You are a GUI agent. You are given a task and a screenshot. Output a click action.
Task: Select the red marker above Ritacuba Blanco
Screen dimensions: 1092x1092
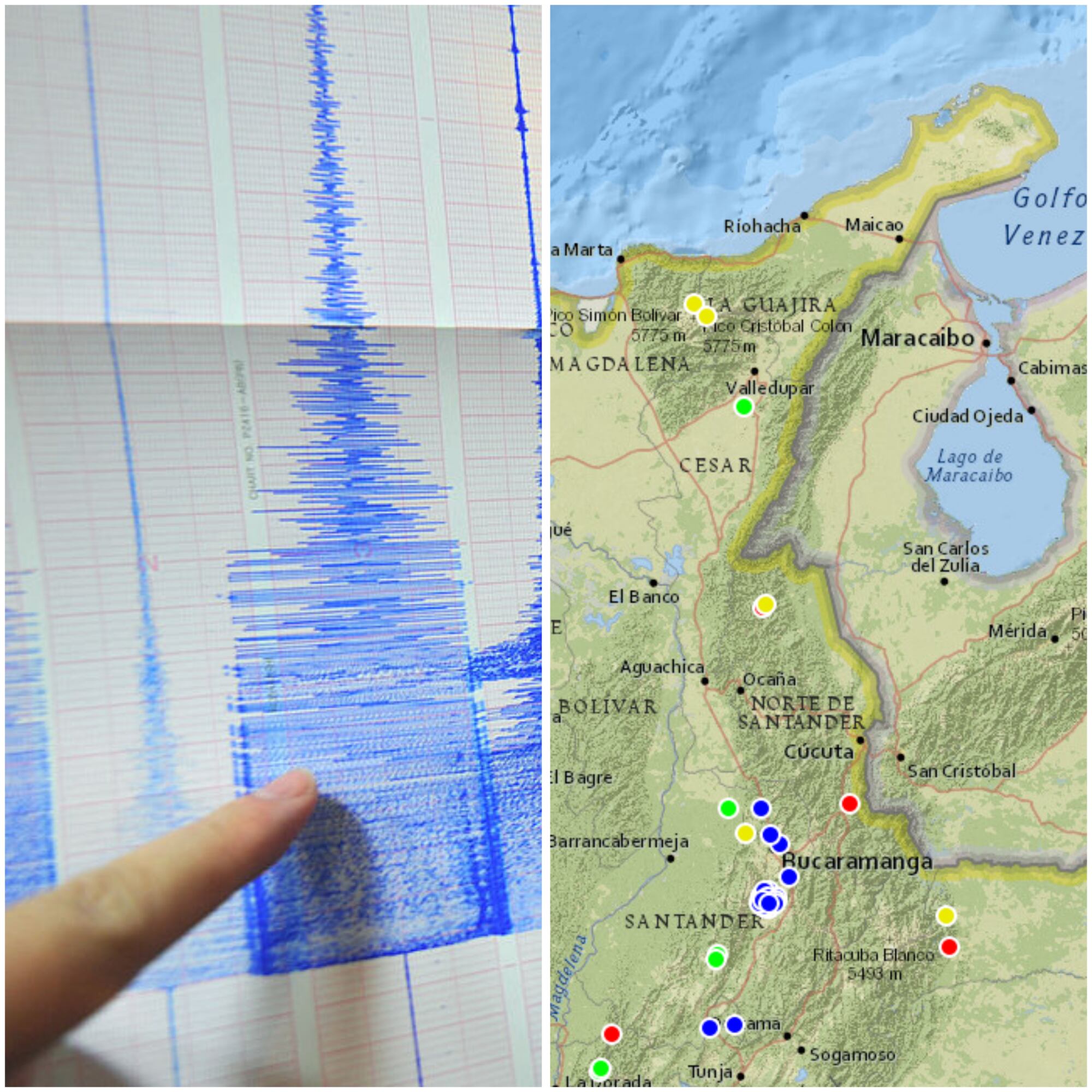pyautogui.click(x=949, y=946)
